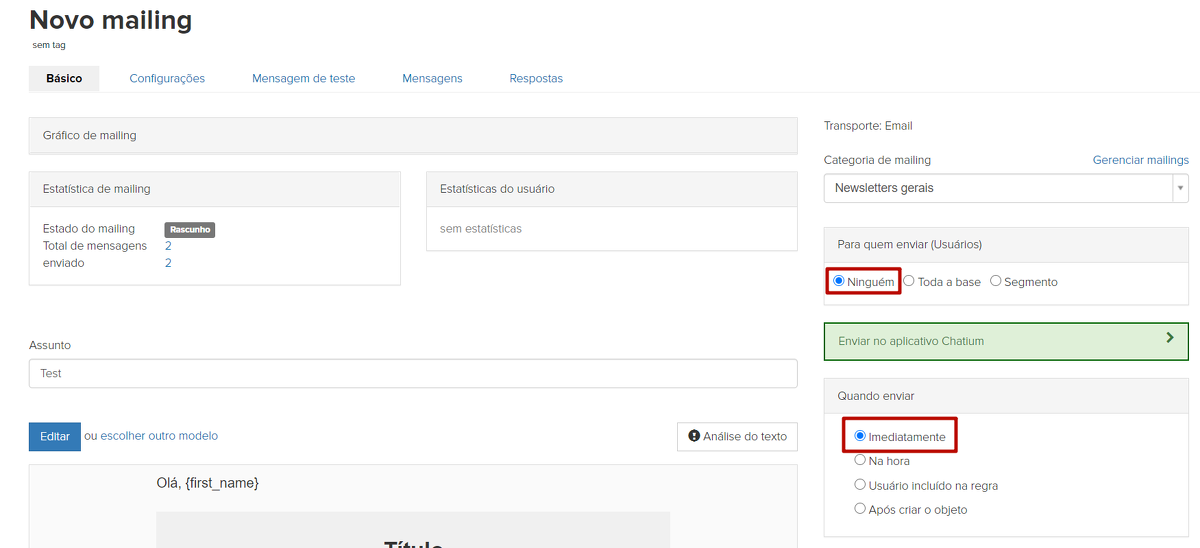Screen dimensions: 1200x548
Task: Expand Enviar no aplicativo Chatium panel
Action: click(x=1005, y=341)
